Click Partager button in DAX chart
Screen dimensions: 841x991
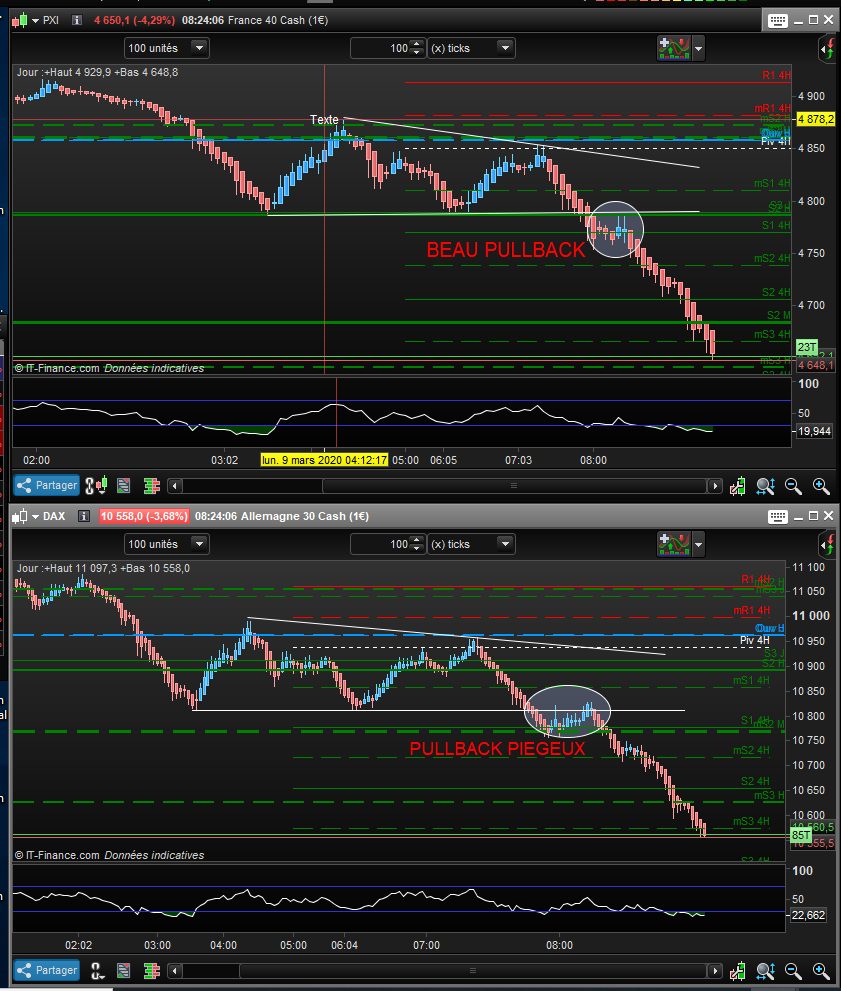point(47,970)
